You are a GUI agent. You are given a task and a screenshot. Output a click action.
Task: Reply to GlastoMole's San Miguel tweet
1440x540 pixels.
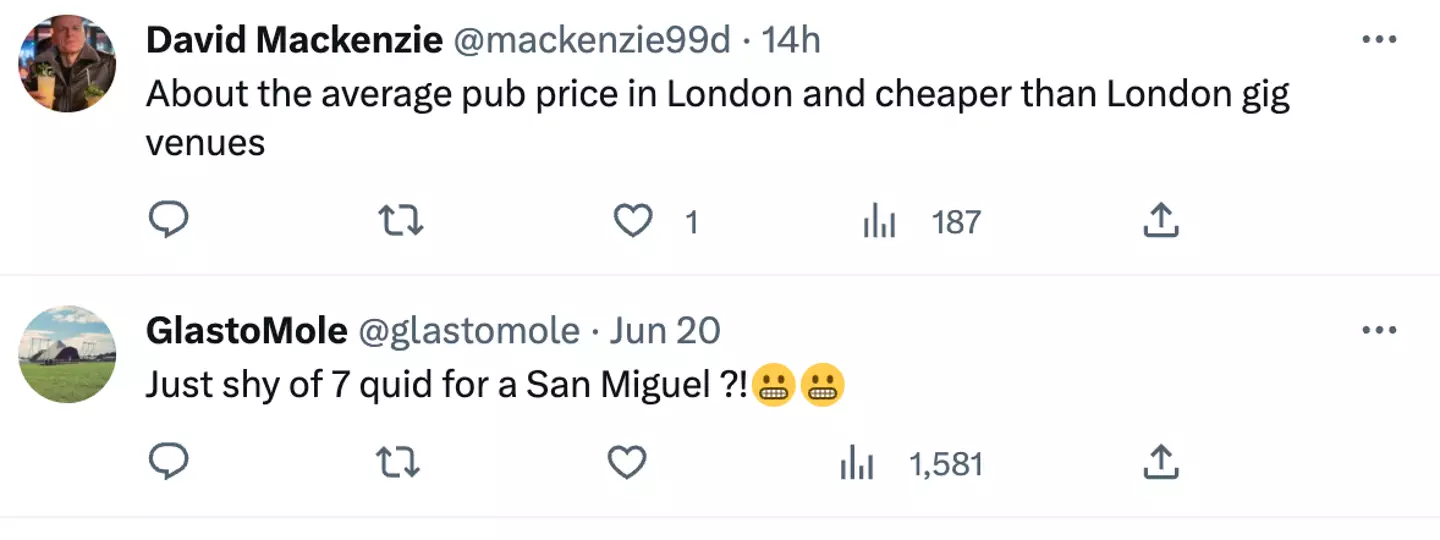tap(169, 463)
